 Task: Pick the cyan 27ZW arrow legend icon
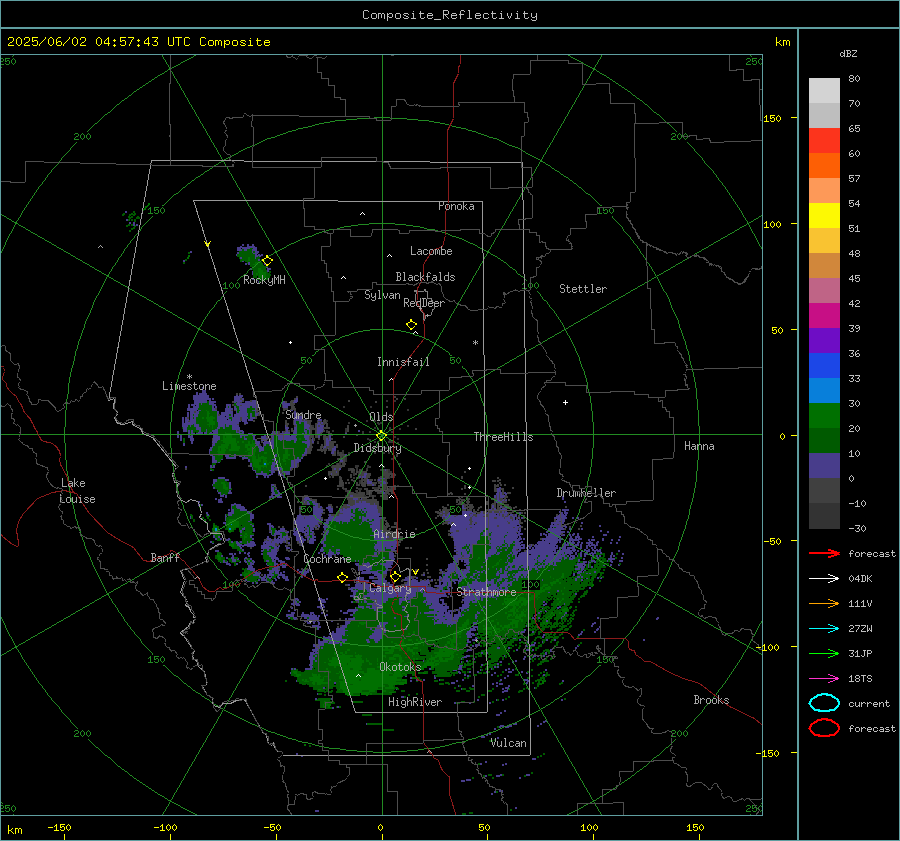824,629
